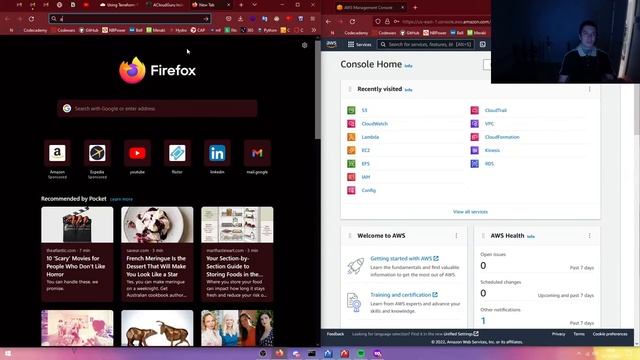Open the CloudTrail service icon
The width and height of the screenshot is (640, 360).
pos(474,110)
